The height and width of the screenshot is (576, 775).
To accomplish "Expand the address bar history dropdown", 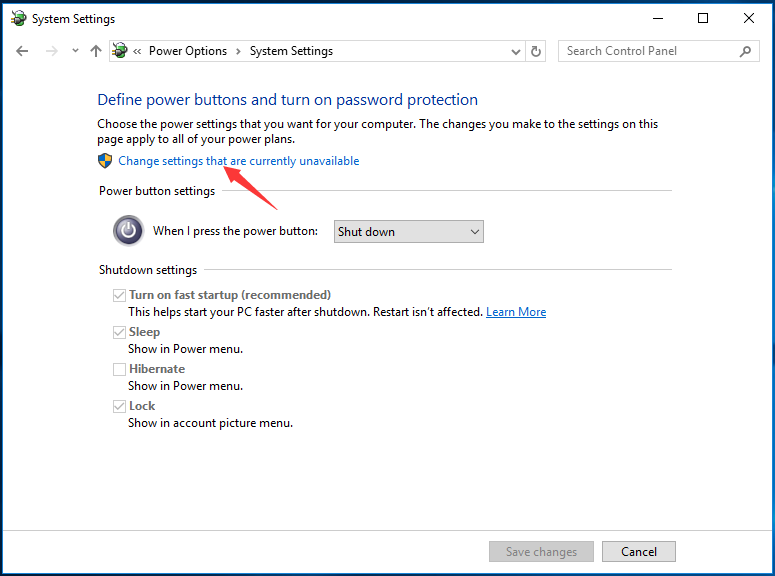I will pos(516,51).
